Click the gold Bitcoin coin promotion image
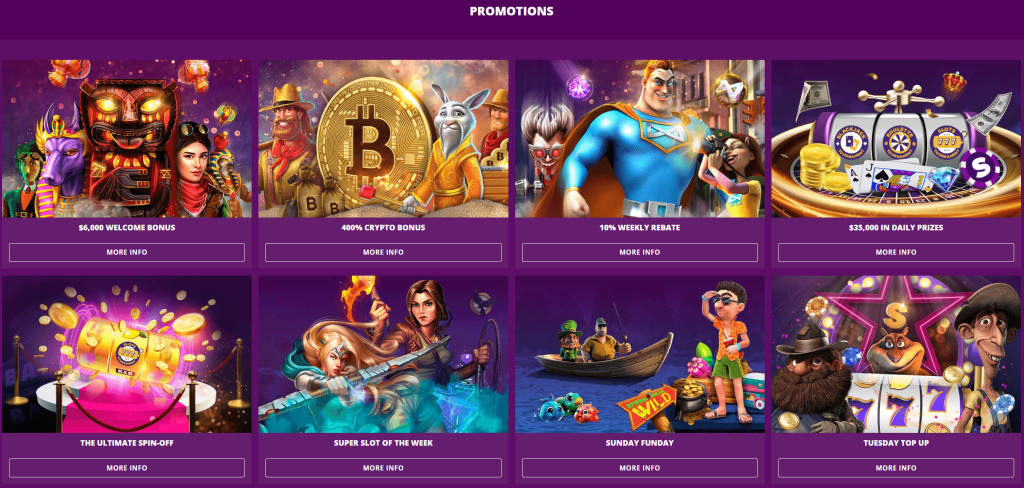1024x488 pixels. pos(383,138)
